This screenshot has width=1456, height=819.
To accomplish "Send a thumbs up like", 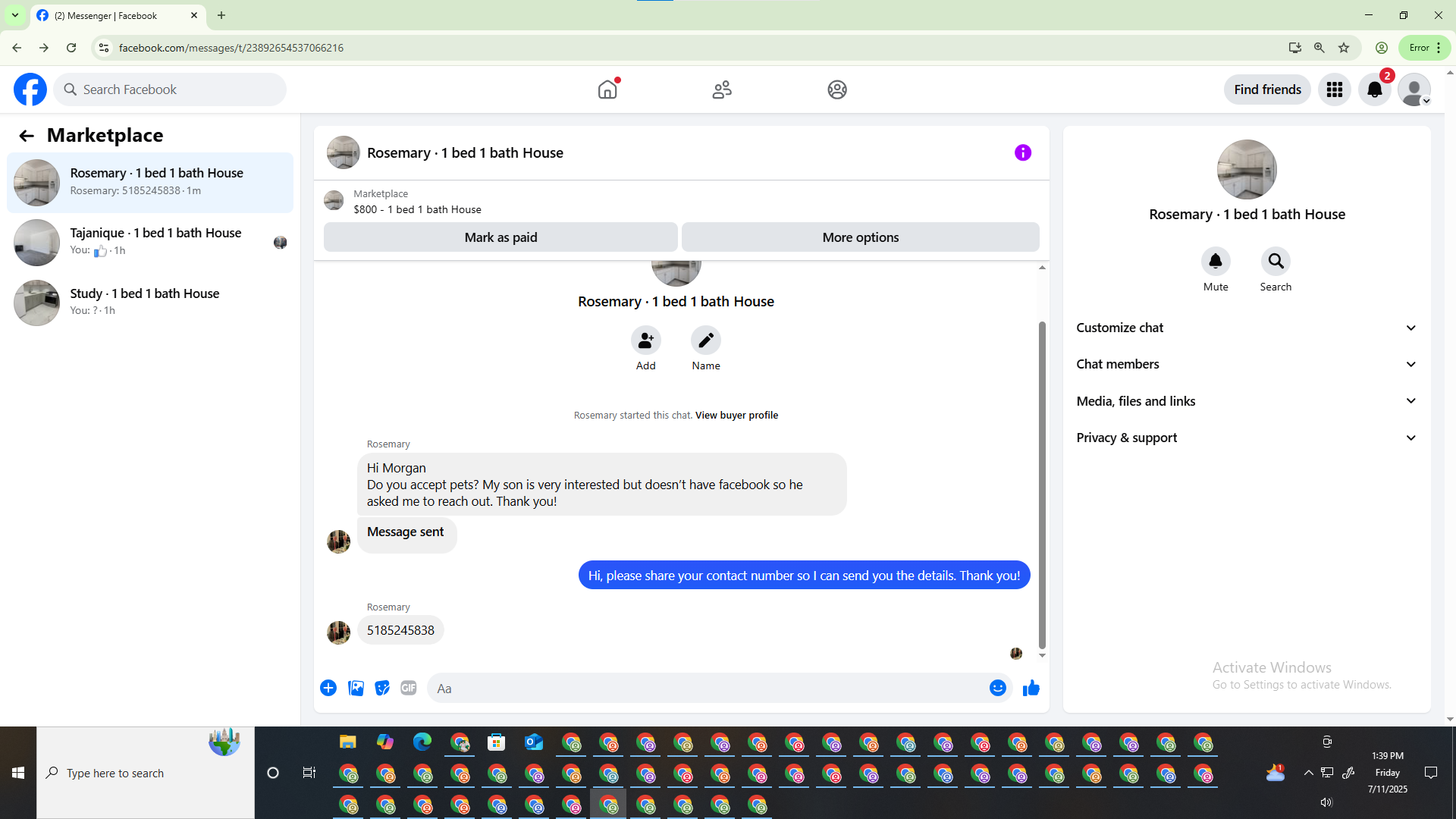I will click(x=1031, y=688).
